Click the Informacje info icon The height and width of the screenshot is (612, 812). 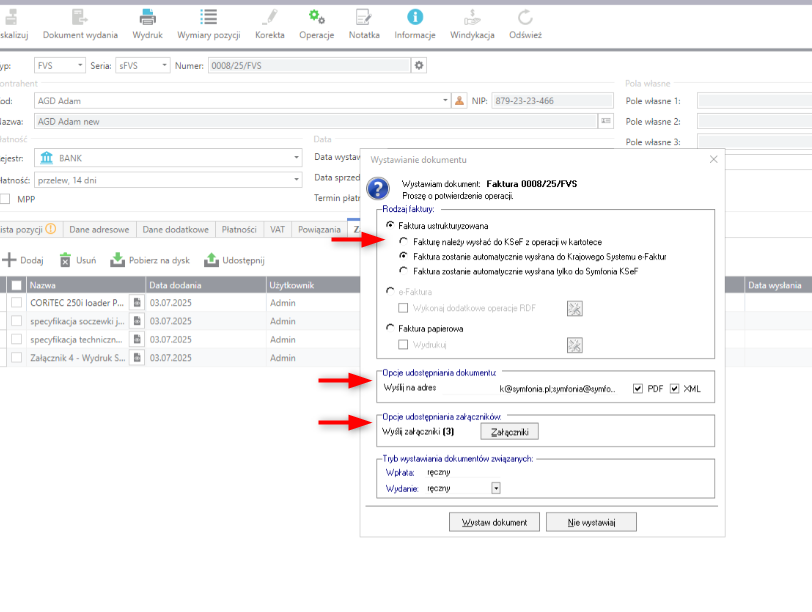point(414,17)
